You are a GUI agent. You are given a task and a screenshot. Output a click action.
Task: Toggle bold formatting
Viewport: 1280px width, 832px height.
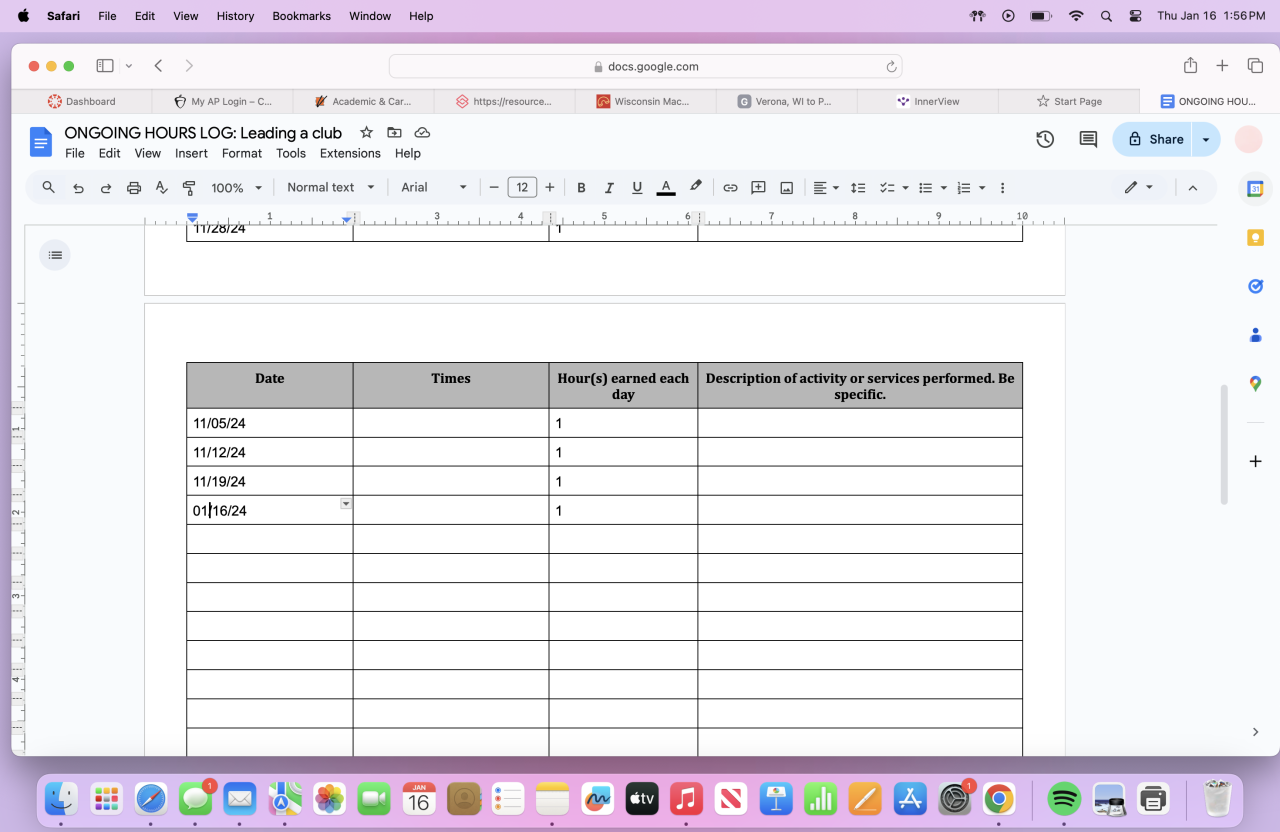click(581, 188)
